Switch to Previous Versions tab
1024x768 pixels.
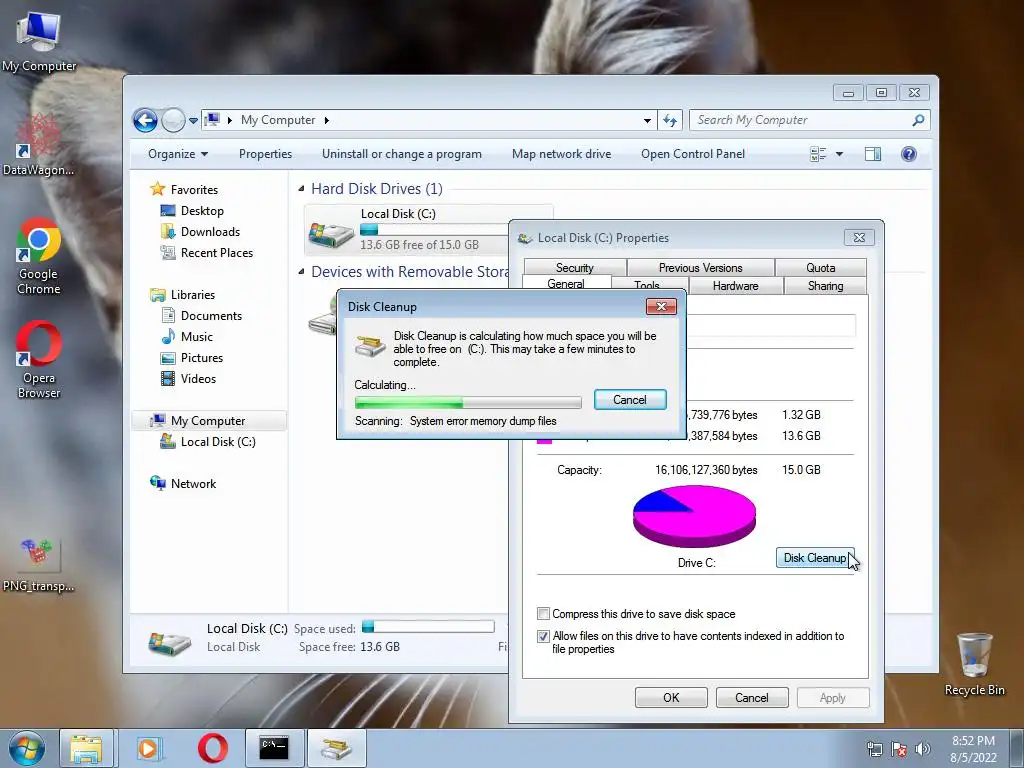pos(700,268)
